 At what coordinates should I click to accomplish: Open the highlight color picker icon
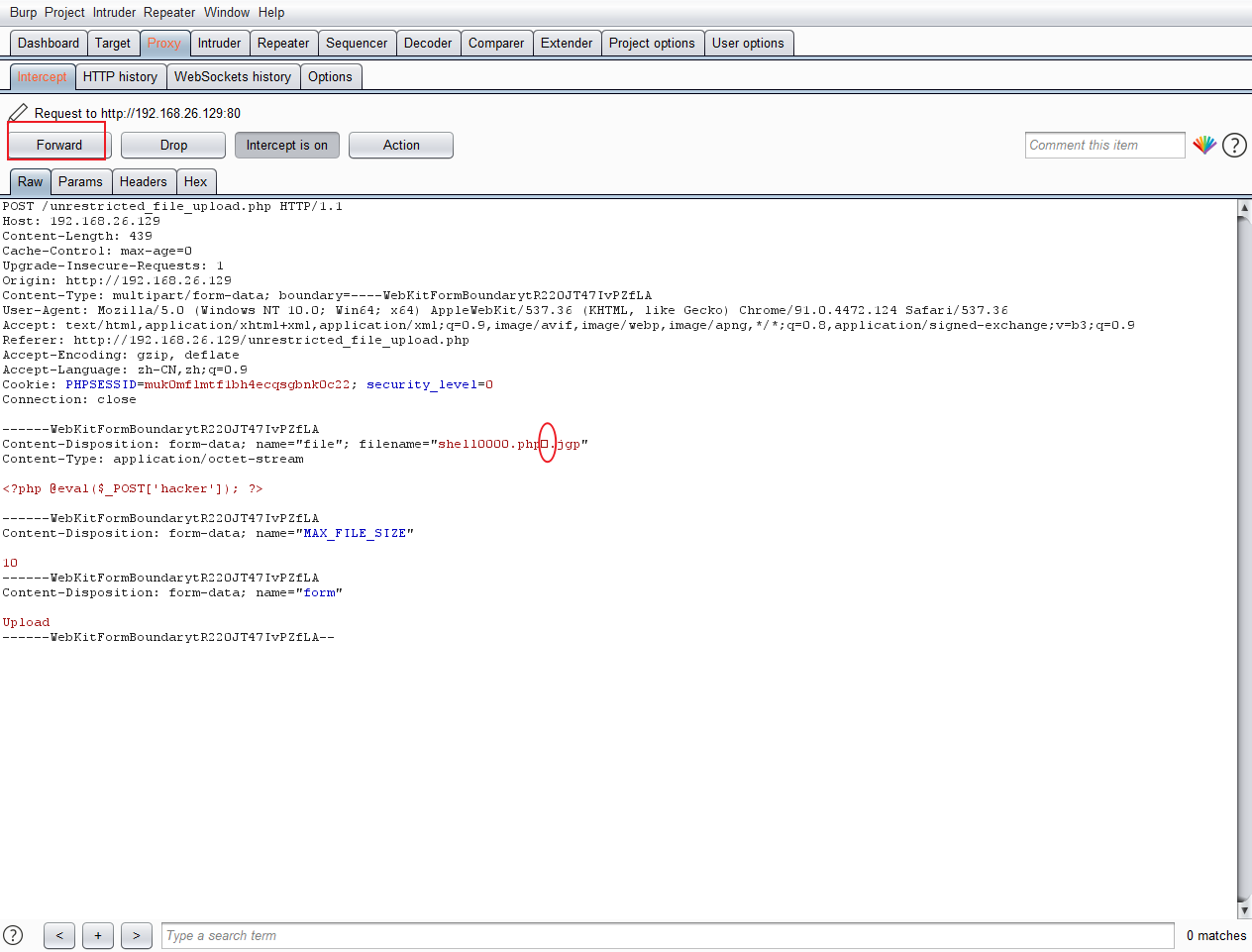(1204, 145)
